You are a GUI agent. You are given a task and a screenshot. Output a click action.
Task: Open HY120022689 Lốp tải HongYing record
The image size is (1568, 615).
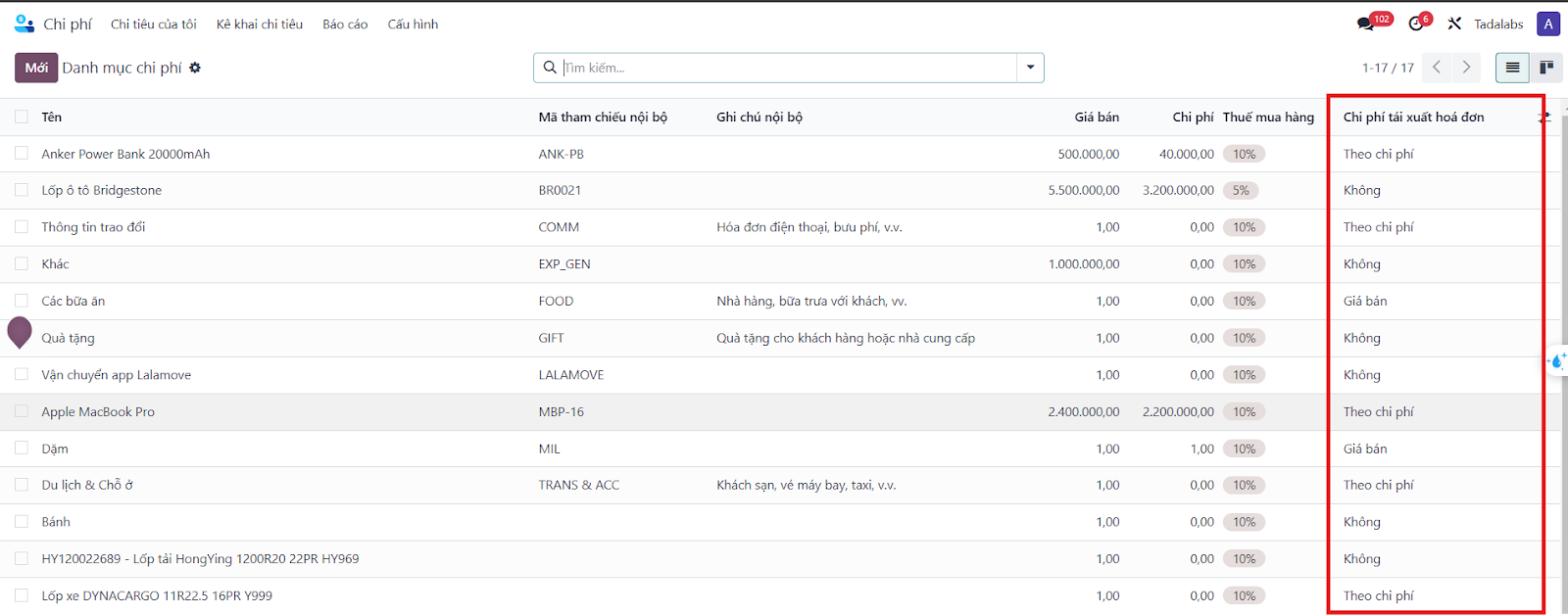200,558
